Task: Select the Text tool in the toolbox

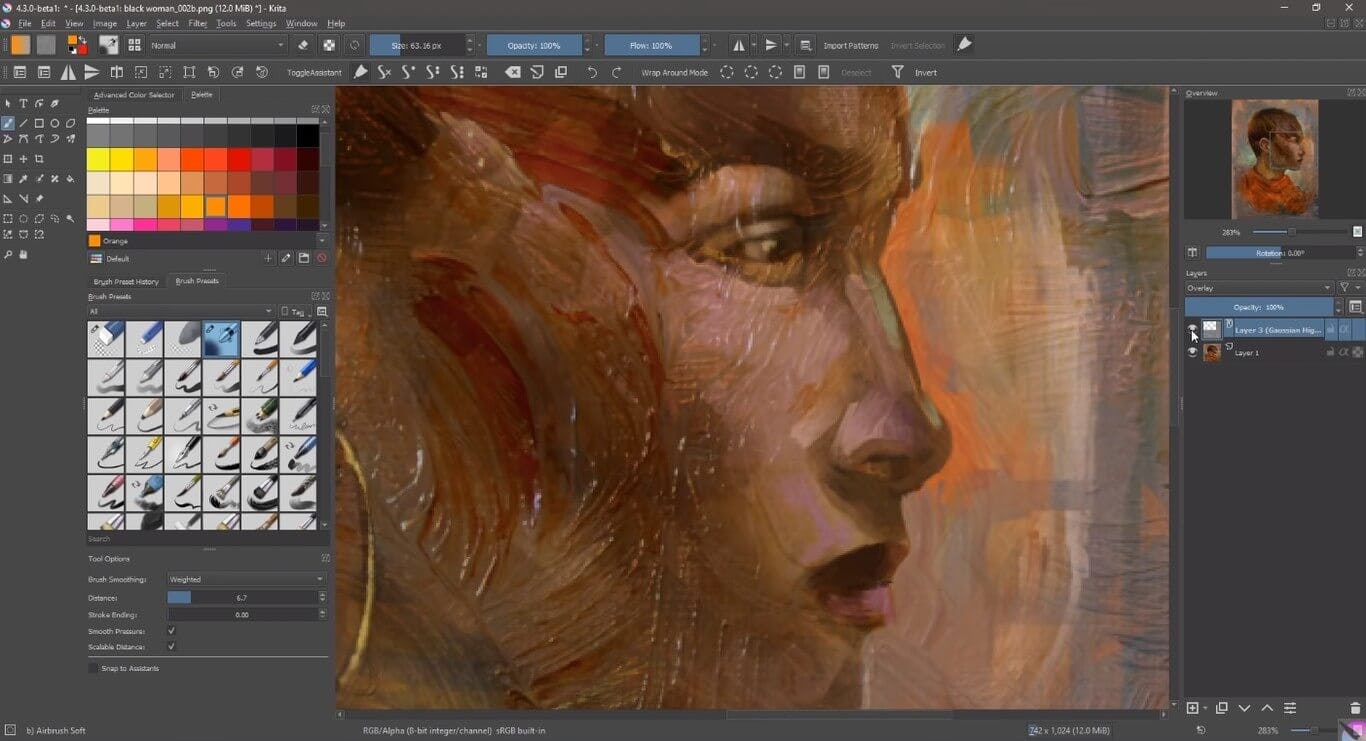Action: pyautogui.click(x=24, y=104)
